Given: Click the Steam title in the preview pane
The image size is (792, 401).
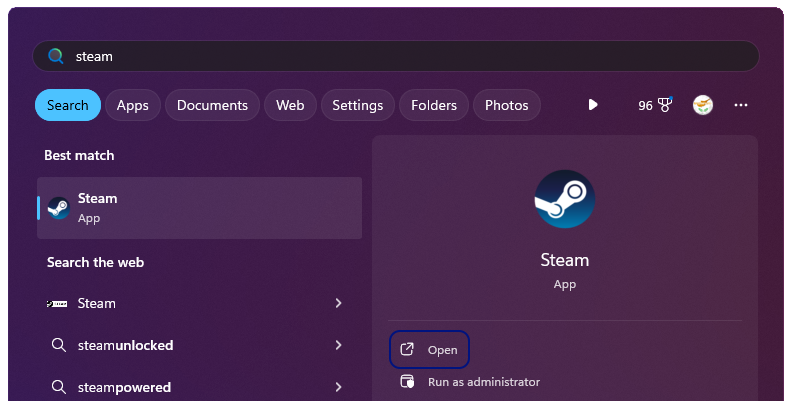Looking at the screenshot, I should [x=565, y=260].
